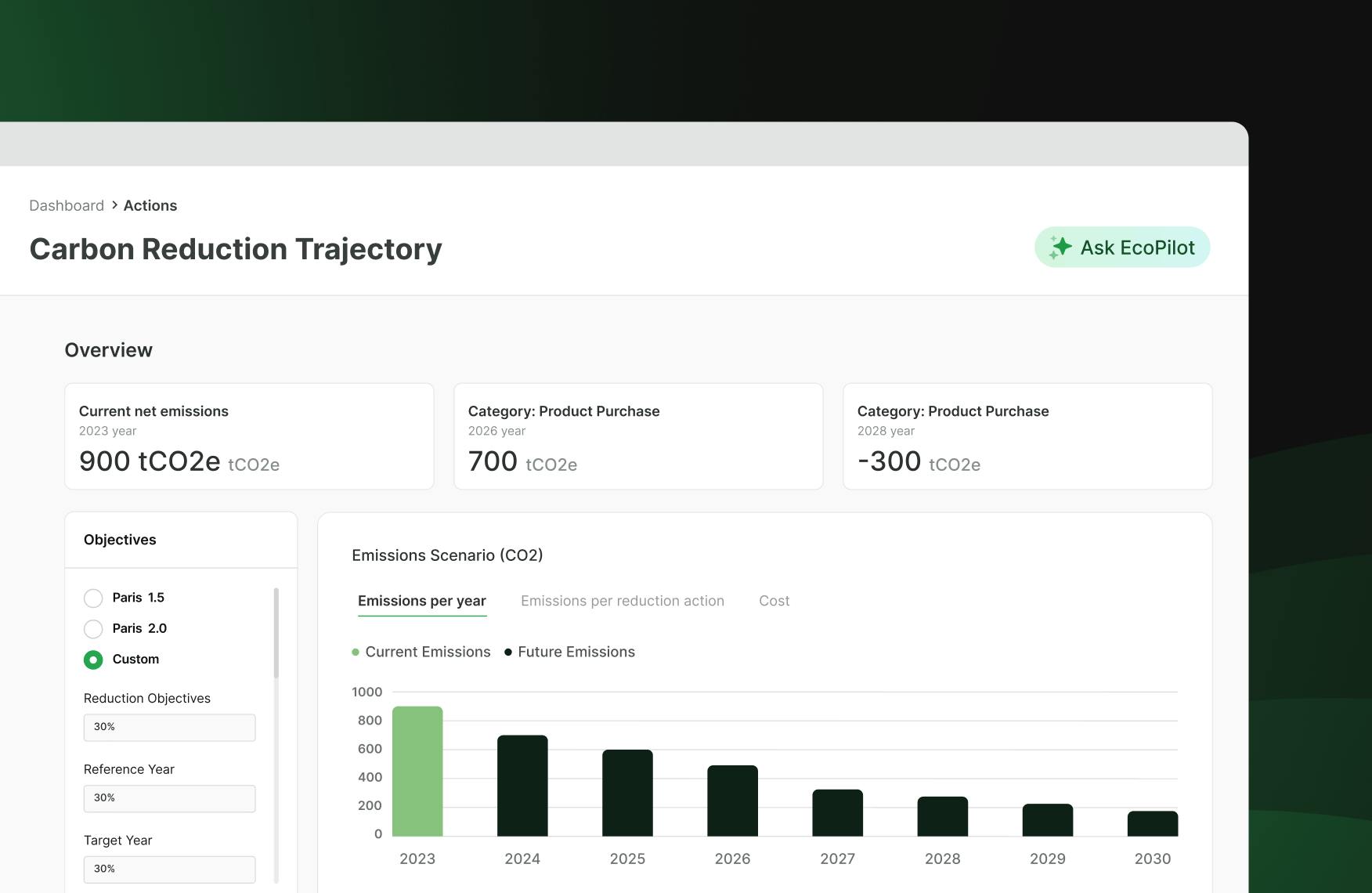This screenshot has width=1372, height=893.
Task: Open the Reference Year field
Action: pos(169,798)
